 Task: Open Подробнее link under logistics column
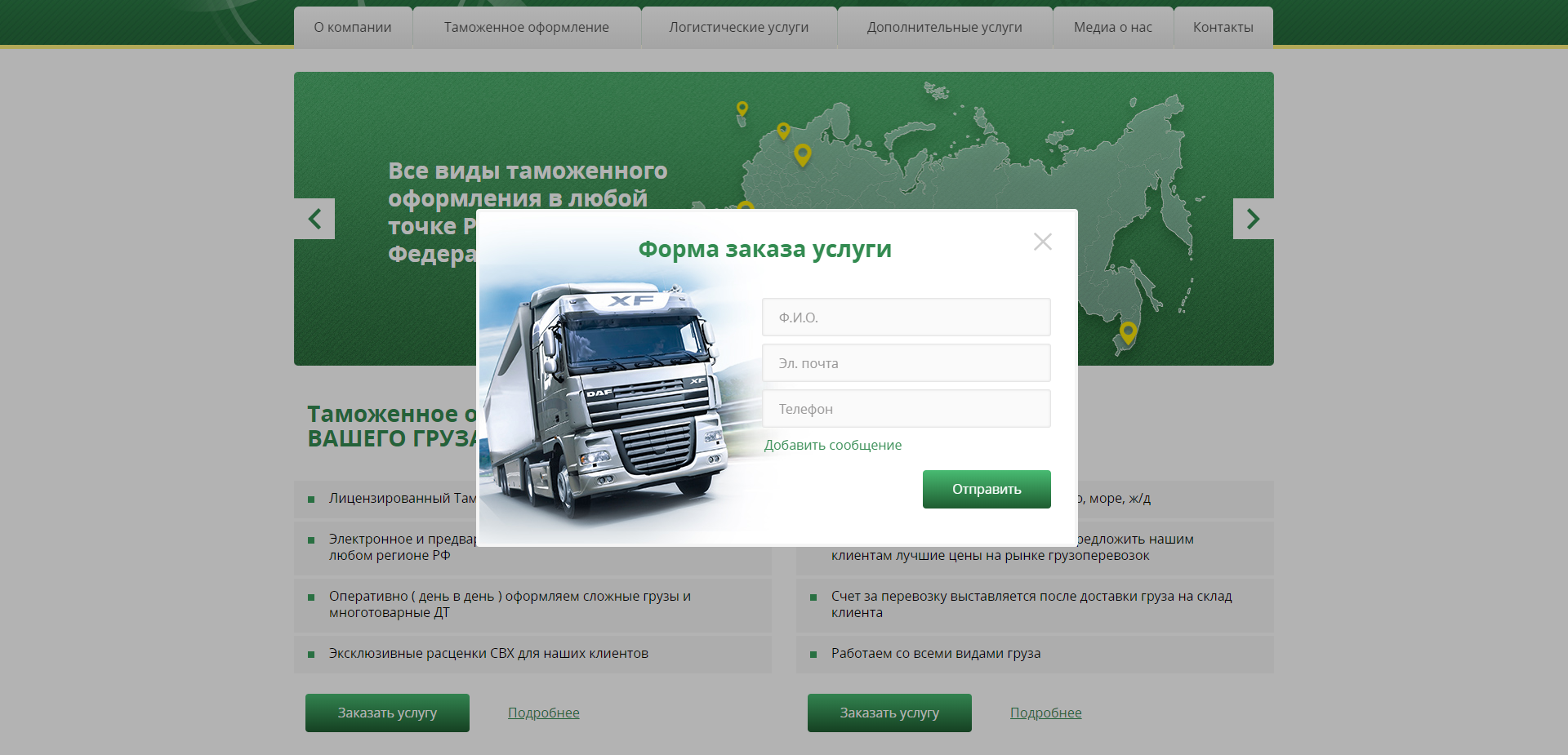pos(1045,713)
